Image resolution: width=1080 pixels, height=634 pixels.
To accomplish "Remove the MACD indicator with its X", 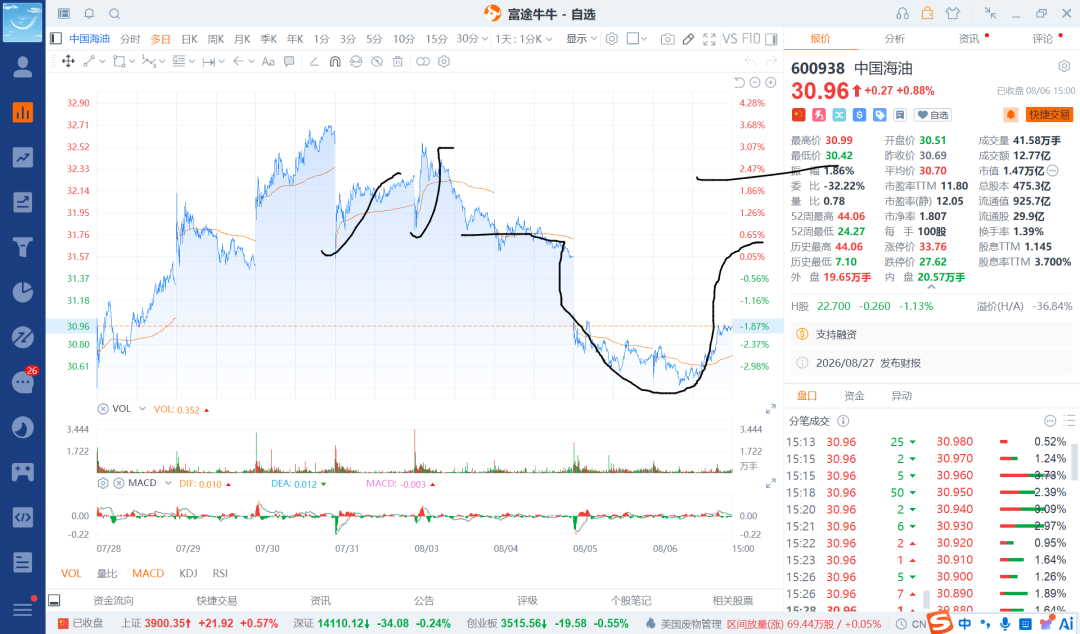I will coord(118,483).
